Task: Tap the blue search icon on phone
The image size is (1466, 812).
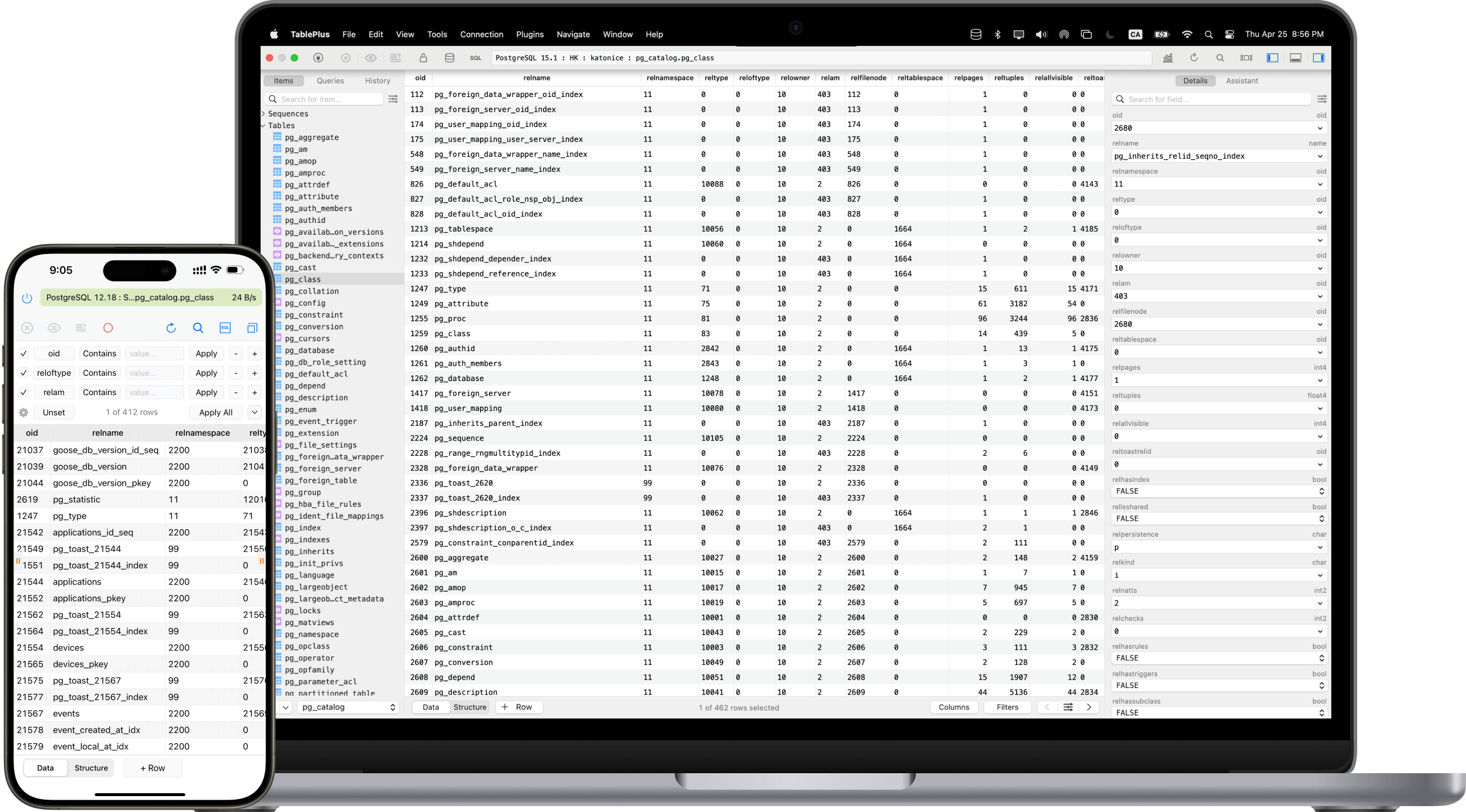Action: tap(198, 328)
